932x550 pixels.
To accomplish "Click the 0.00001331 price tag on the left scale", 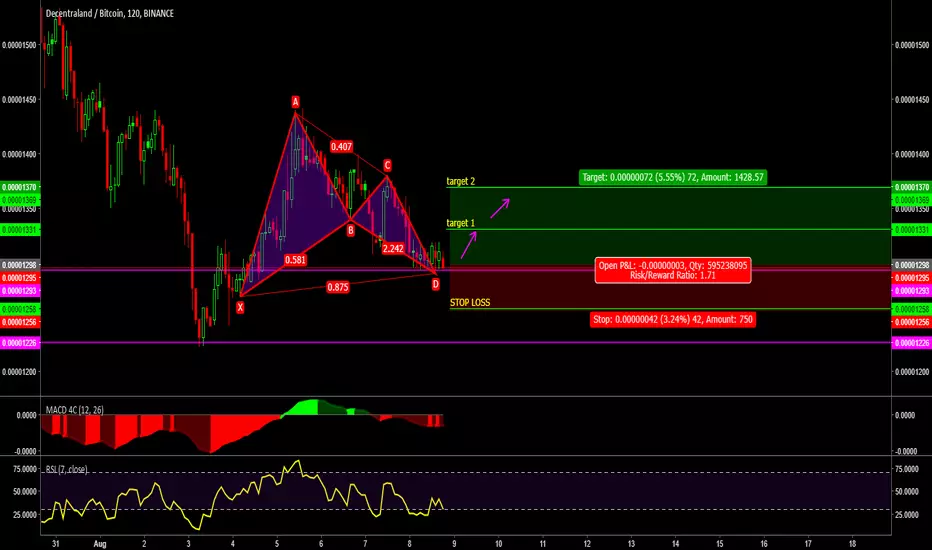I will (x=20, y=230).
